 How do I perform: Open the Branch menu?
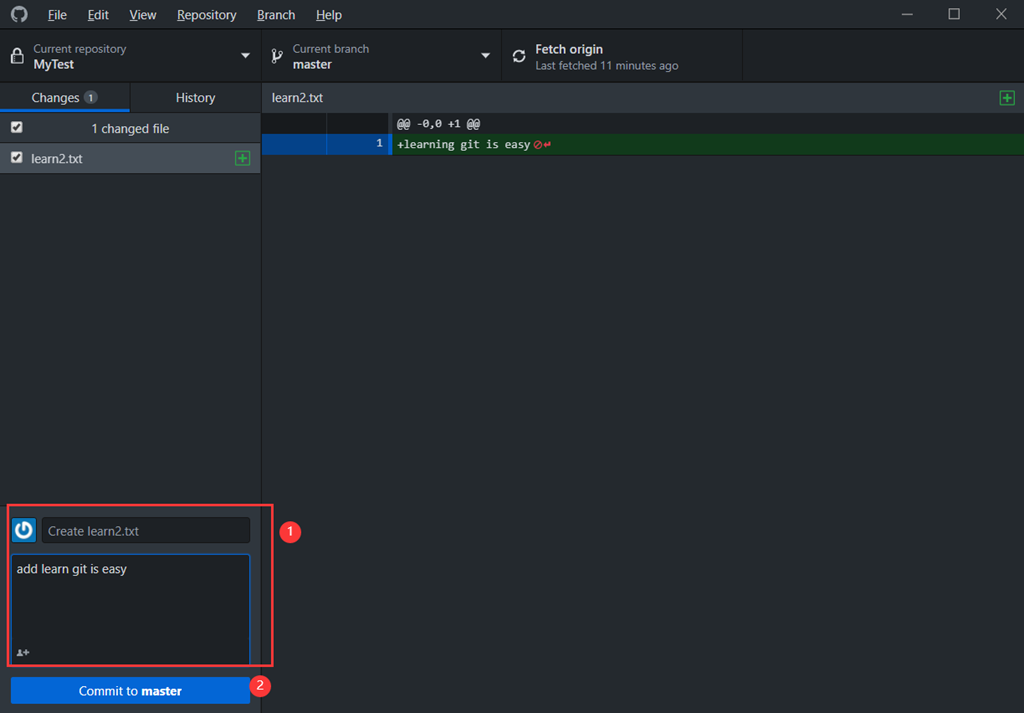(x=275, y=15)
